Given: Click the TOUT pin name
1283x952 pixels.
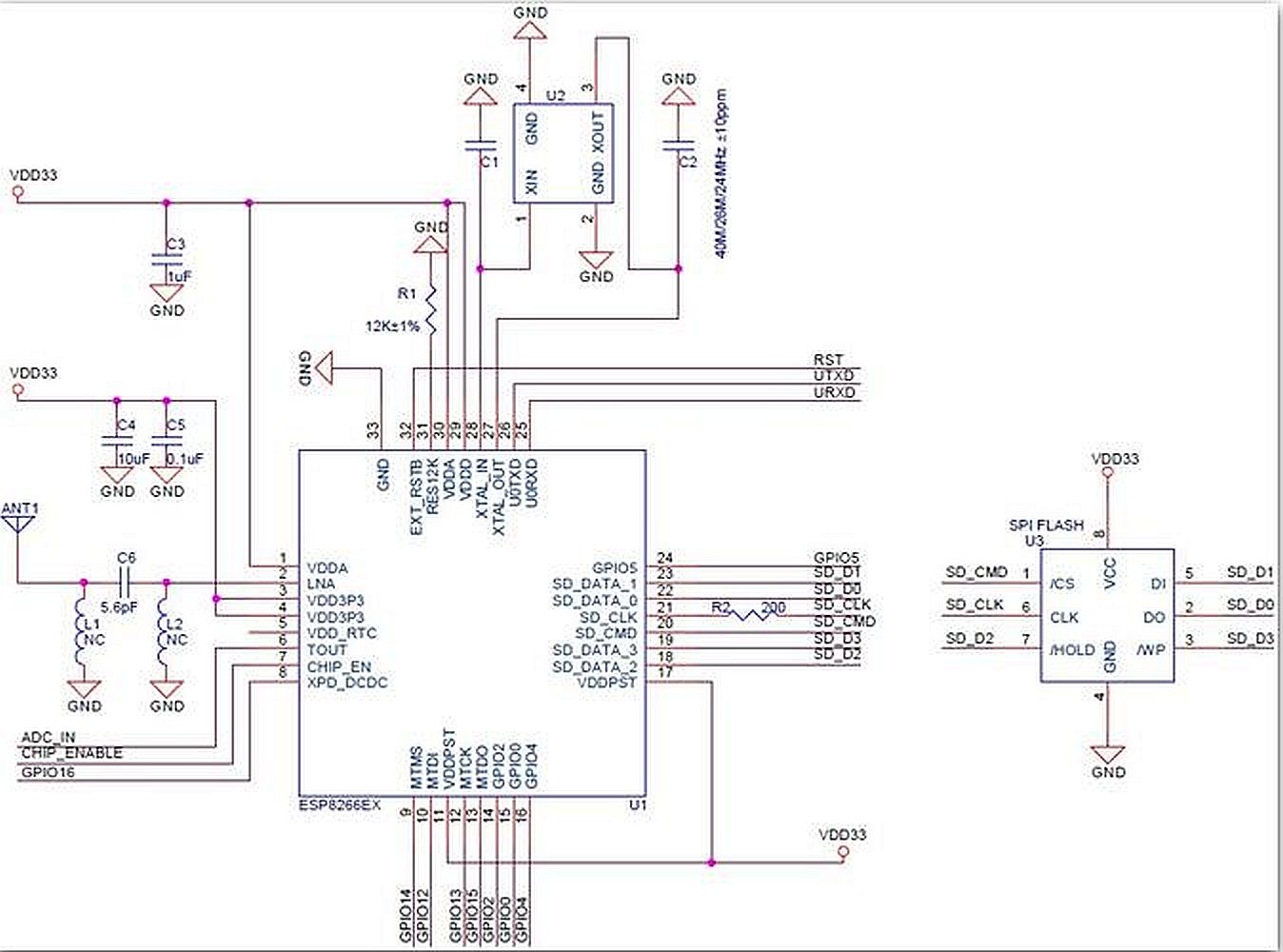Looking at the screenshot, I should pyautogui.click(x=326, y=649).
